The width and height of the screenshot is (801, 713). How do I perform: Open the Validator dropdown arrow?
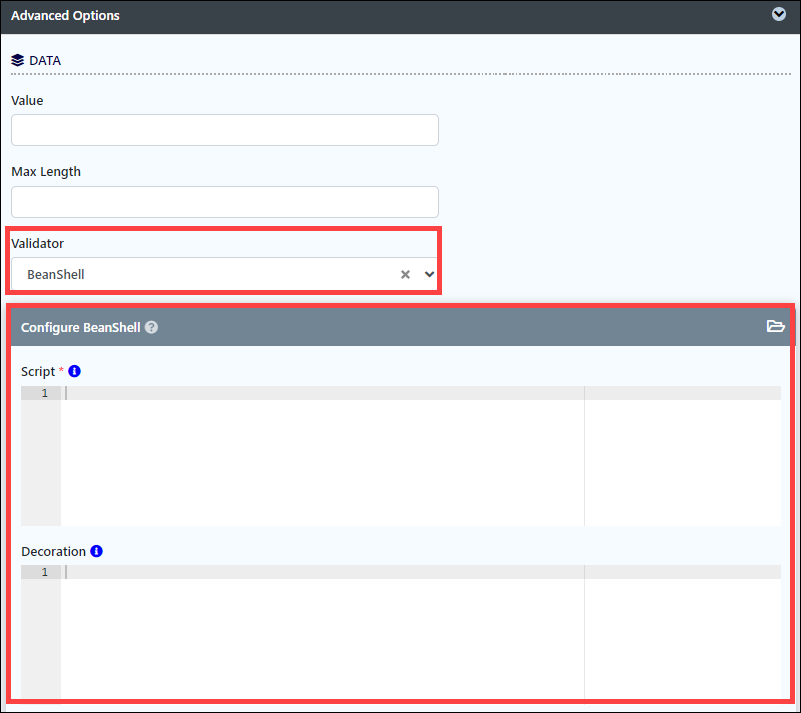click(429, 274)
